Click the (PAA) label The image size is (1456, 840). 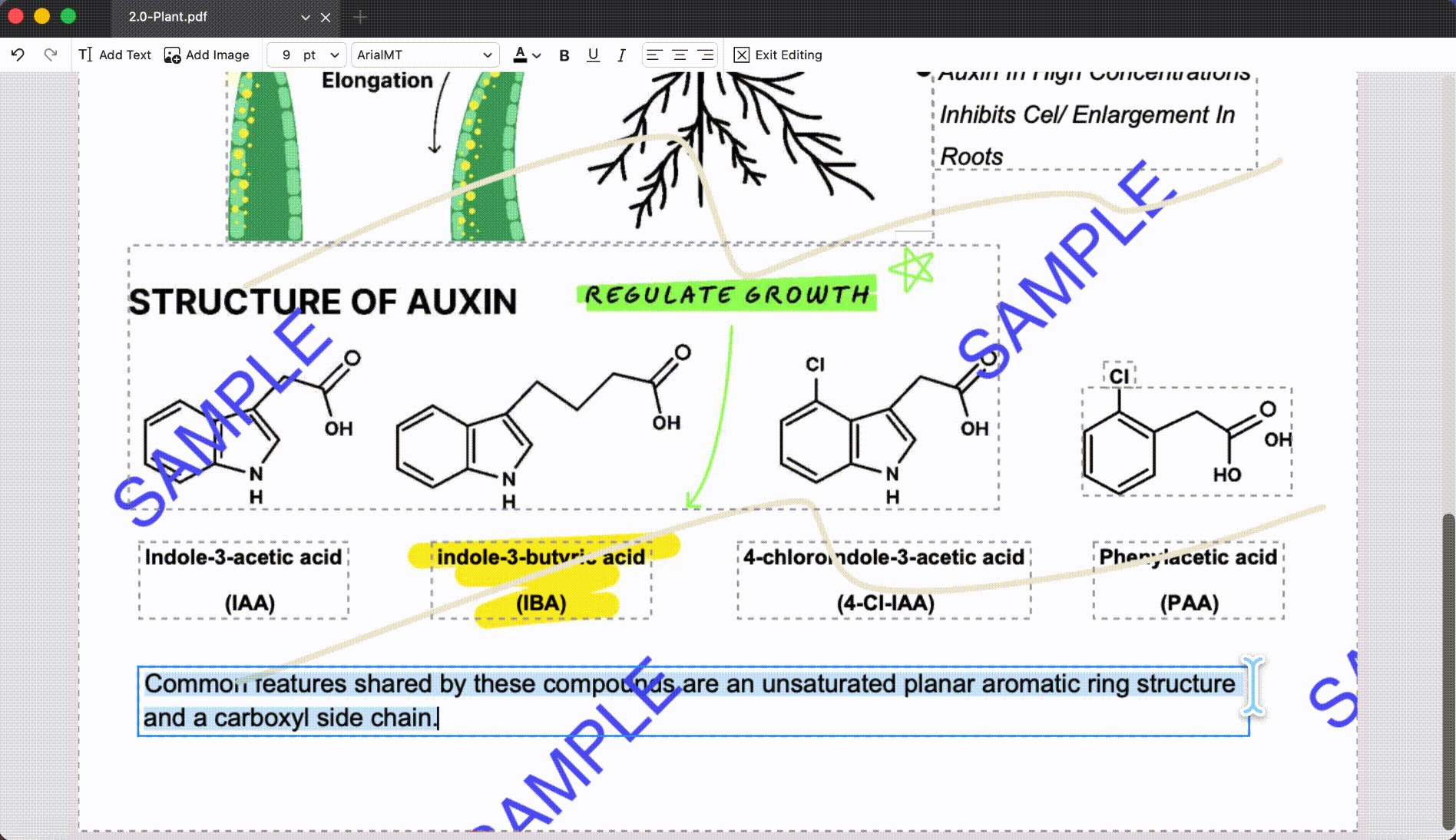click(1189, 603)
